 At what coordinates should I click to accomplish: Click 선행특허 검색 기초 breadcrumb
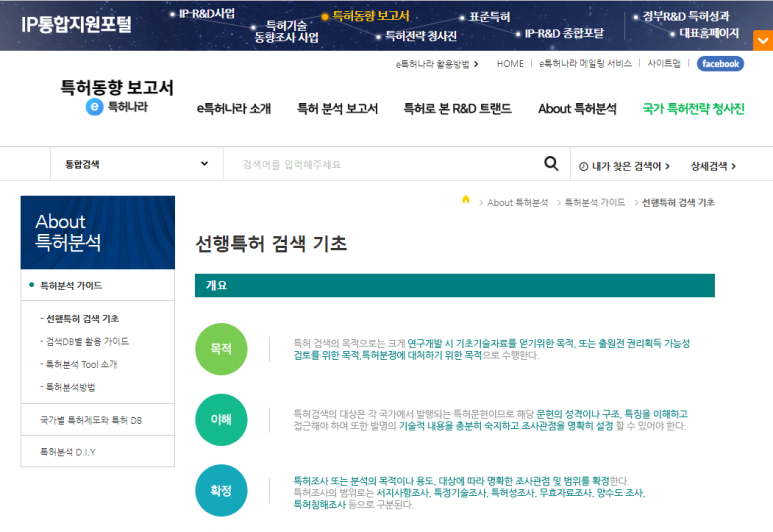pos(678,203)
